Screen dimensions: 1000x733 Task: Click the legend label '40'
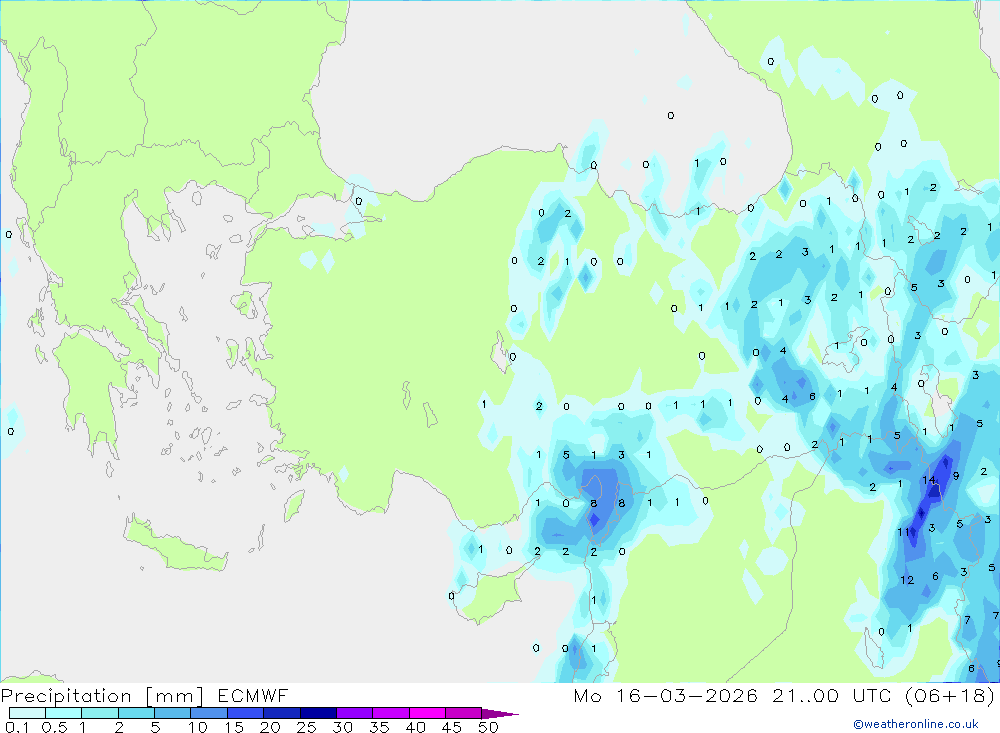pos(415,727)
